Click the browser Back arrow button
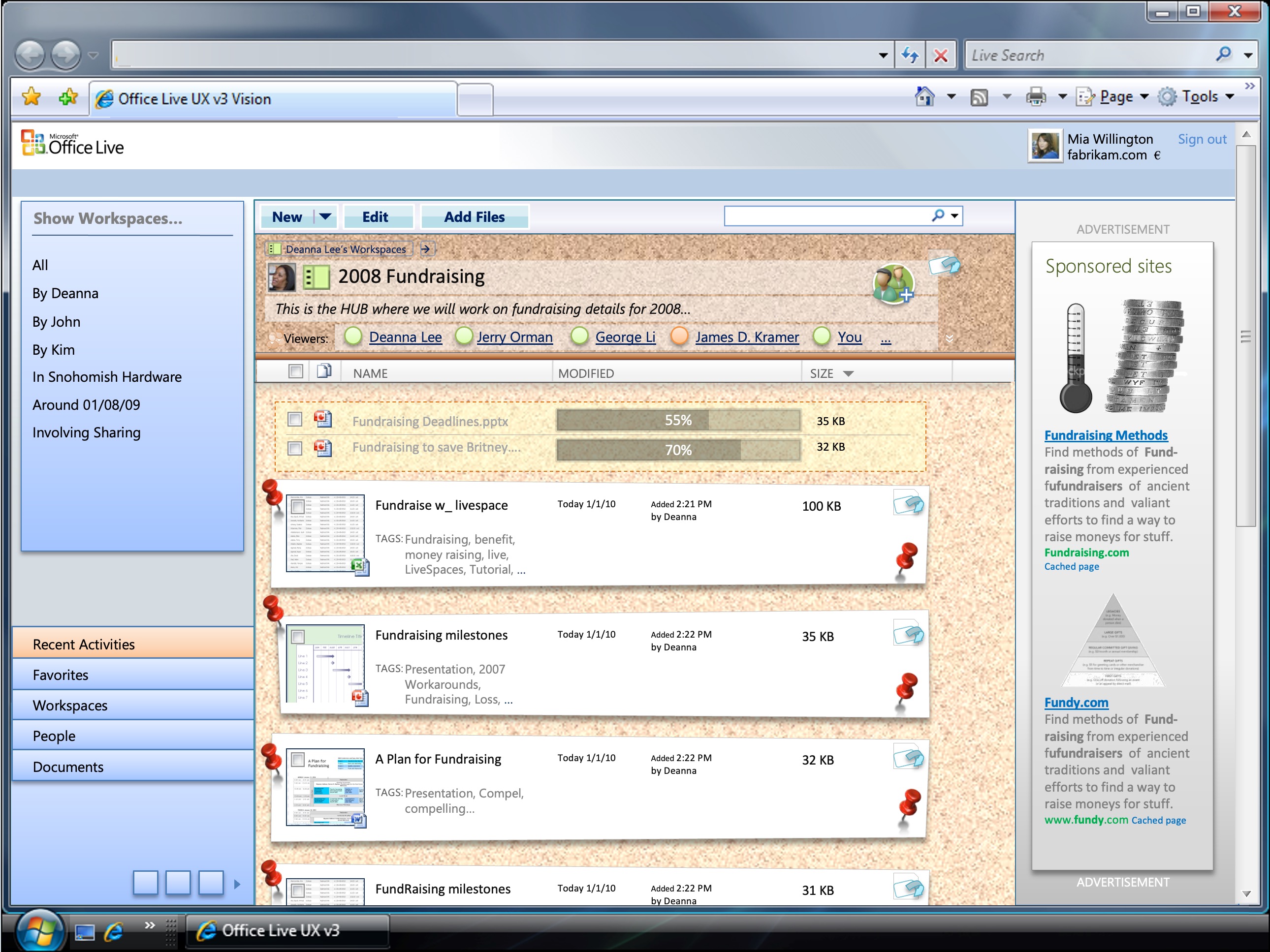 pos(31,56)
